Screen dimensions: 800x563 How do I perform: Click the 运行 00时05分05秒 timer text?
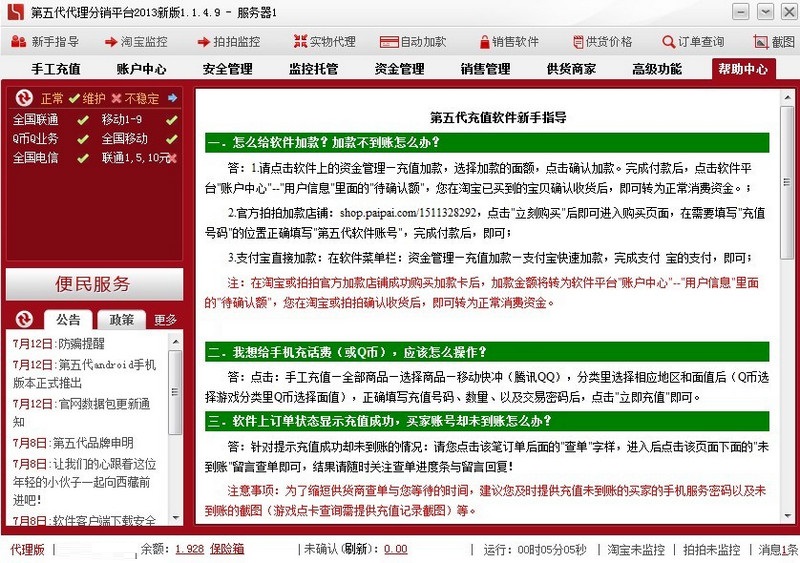coord(535,550)
